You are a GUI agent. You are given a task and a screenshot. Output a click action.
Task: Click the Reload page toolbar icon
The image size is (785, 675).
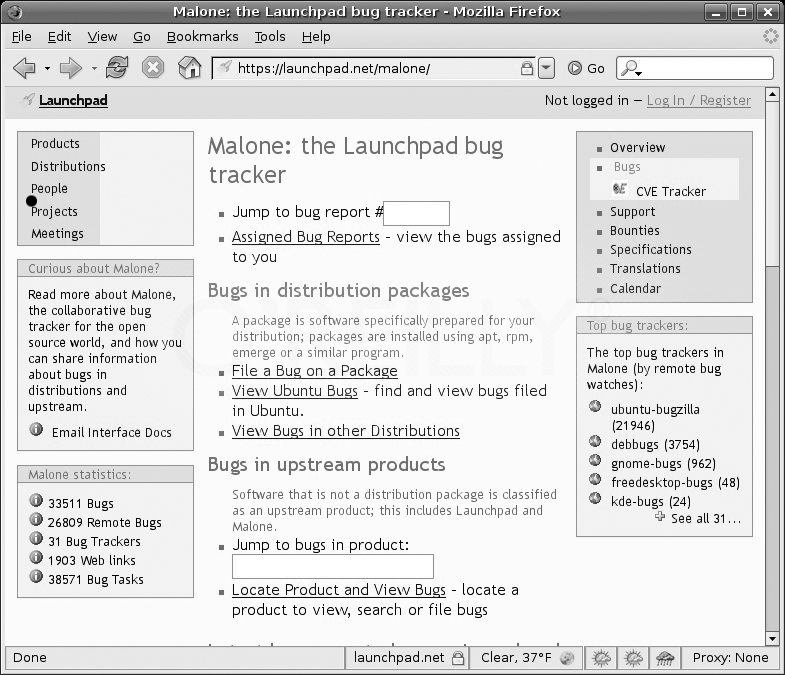coord(117,68)
